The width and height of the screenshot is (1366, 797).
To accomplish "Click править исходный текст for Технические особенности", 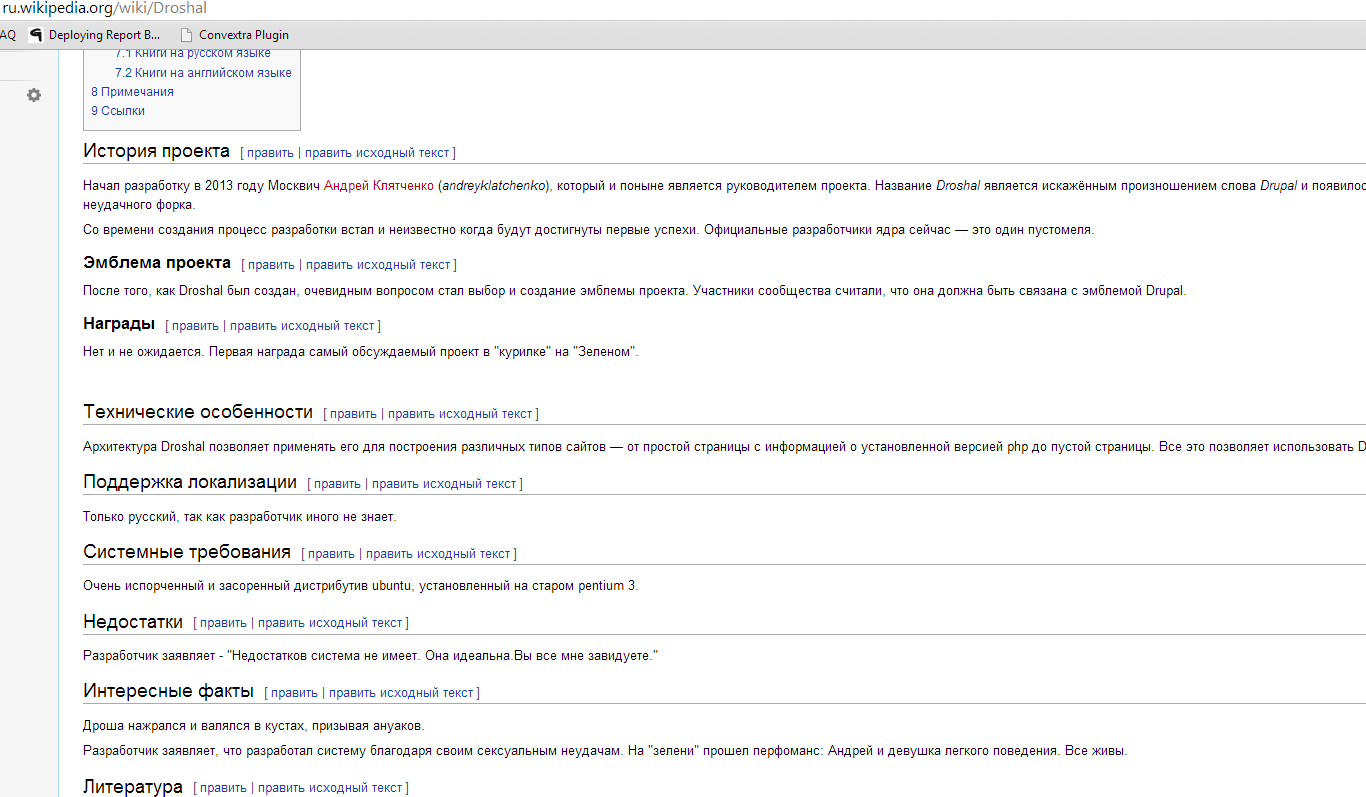I will (x=460, y=414).
